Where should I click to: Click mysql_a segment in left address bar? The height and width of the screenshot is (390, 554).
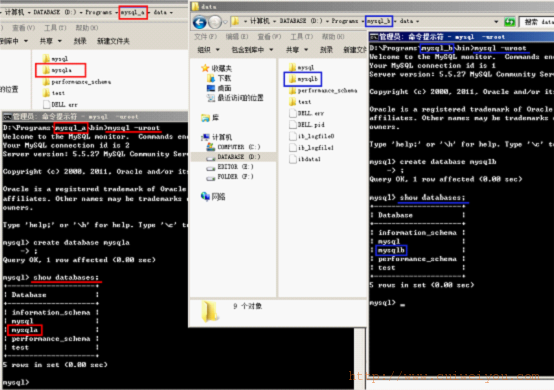(x=132, y=12)
